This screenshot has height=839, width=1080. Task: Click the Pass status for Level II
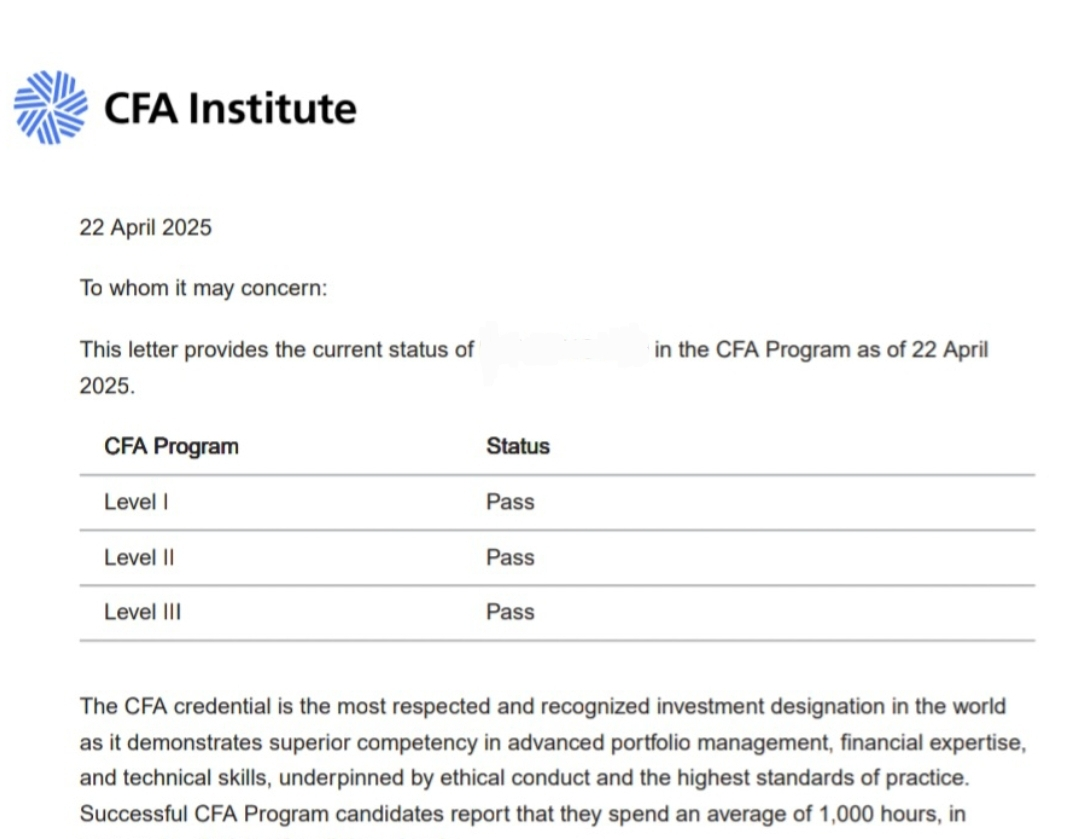[x=510, y=557]
